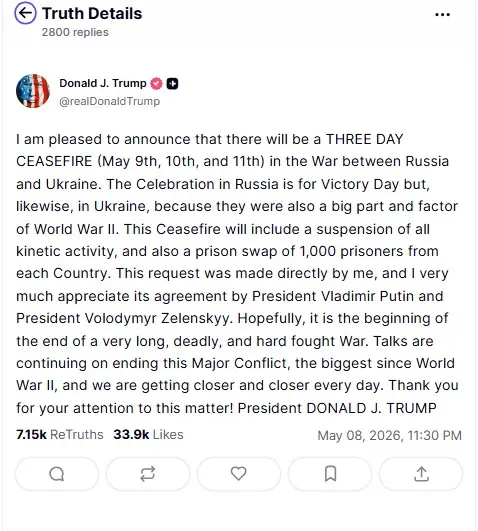Click the Donald J. Trump display name
The image size is (478, 531).
tap(103, 83)
